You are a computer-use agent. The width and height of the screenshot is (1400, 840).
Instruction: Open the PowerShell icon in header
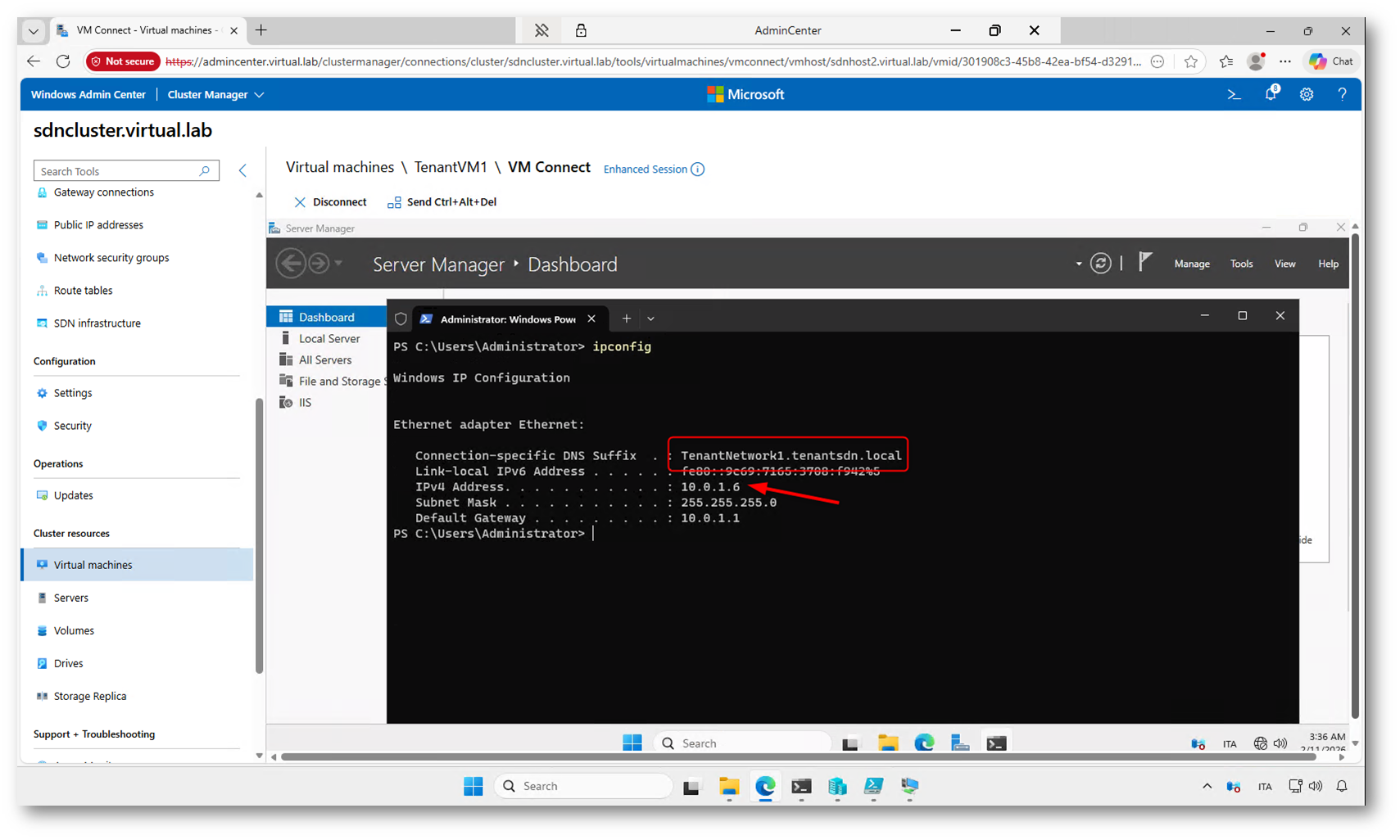click(x=1234, y=95)
